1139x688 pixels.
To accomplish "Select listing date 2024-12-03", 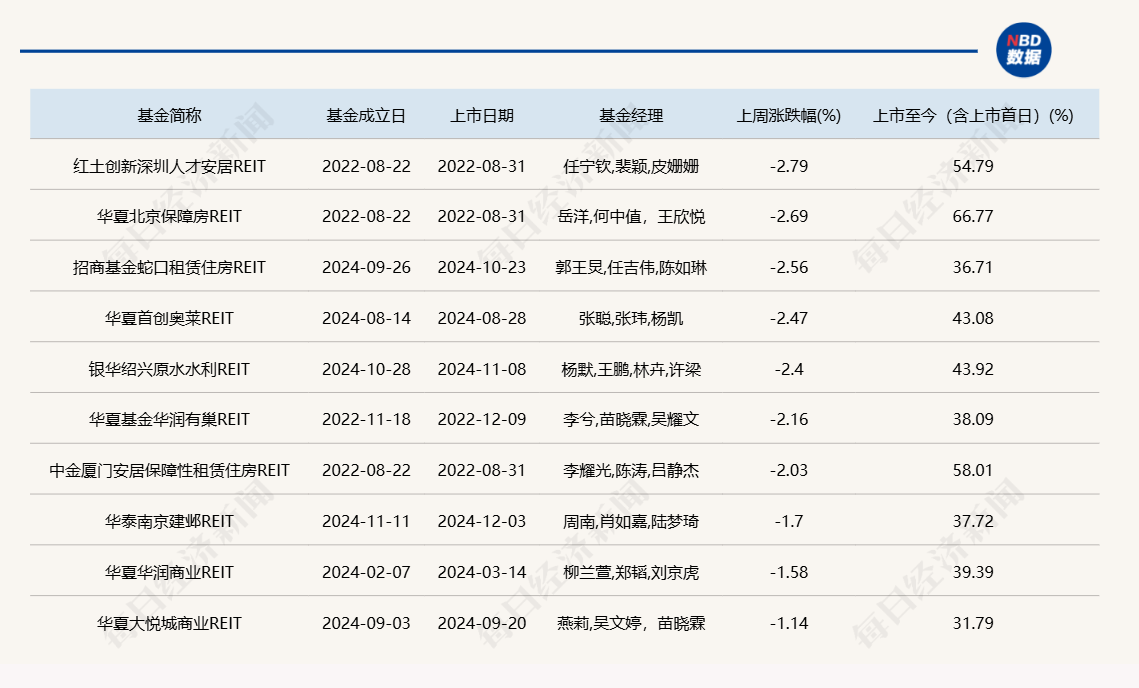I will tap(482, 521).
